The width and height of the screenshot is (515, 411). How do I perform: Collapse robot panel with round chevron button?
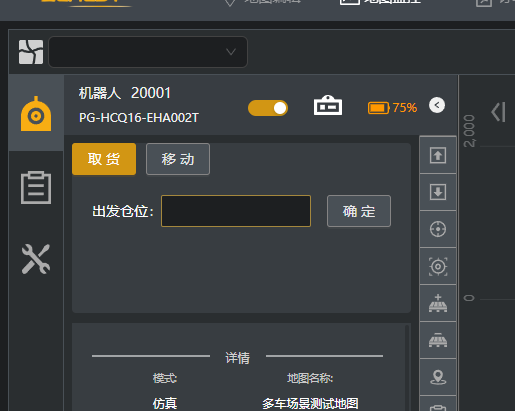pyautogui.click(x=437, y=105)
